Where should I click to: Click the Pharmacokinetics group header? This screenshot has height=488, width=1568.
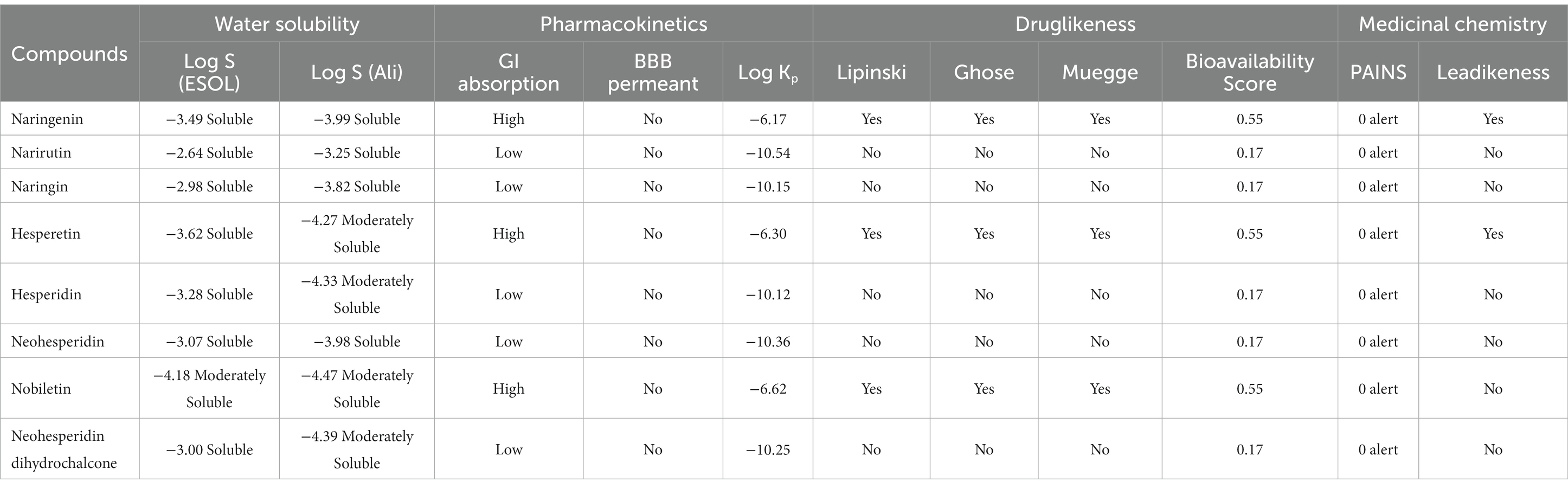624,24
